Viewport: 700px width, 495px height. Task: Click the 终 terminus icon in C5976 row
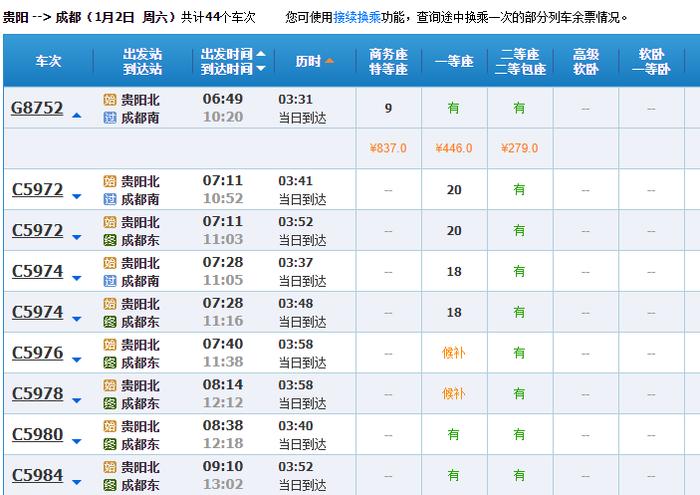point(110,362)
